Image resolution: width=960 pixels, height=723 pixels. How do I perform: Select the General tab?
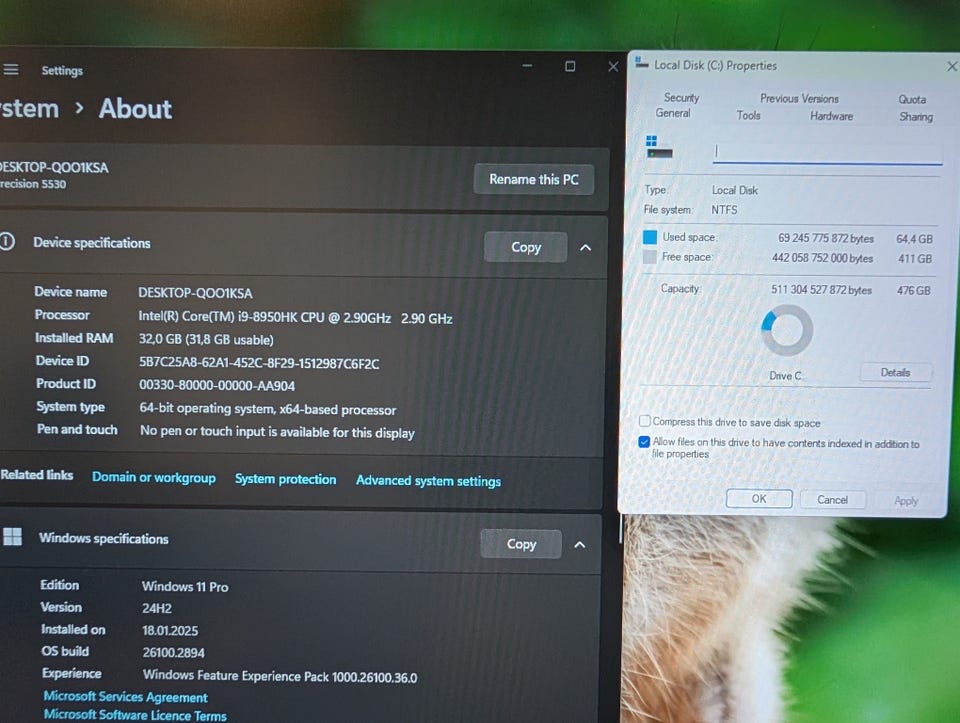[673, 113]
